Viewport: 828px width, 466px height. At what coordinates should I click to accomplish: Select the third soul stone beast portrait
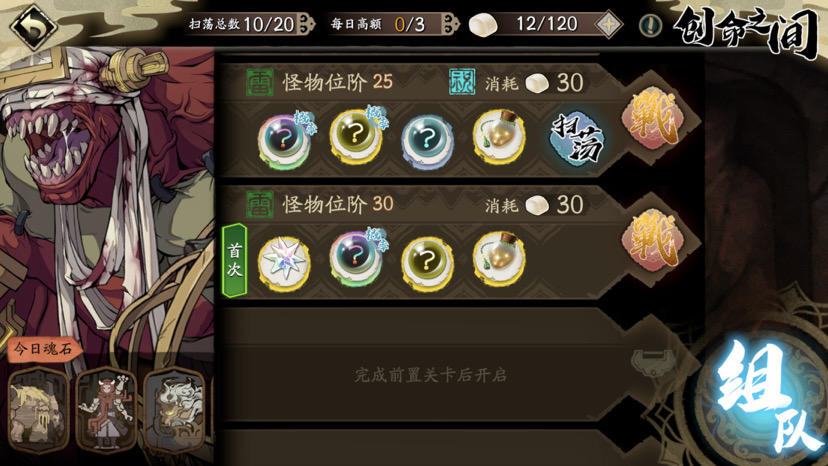pos(174,409)
